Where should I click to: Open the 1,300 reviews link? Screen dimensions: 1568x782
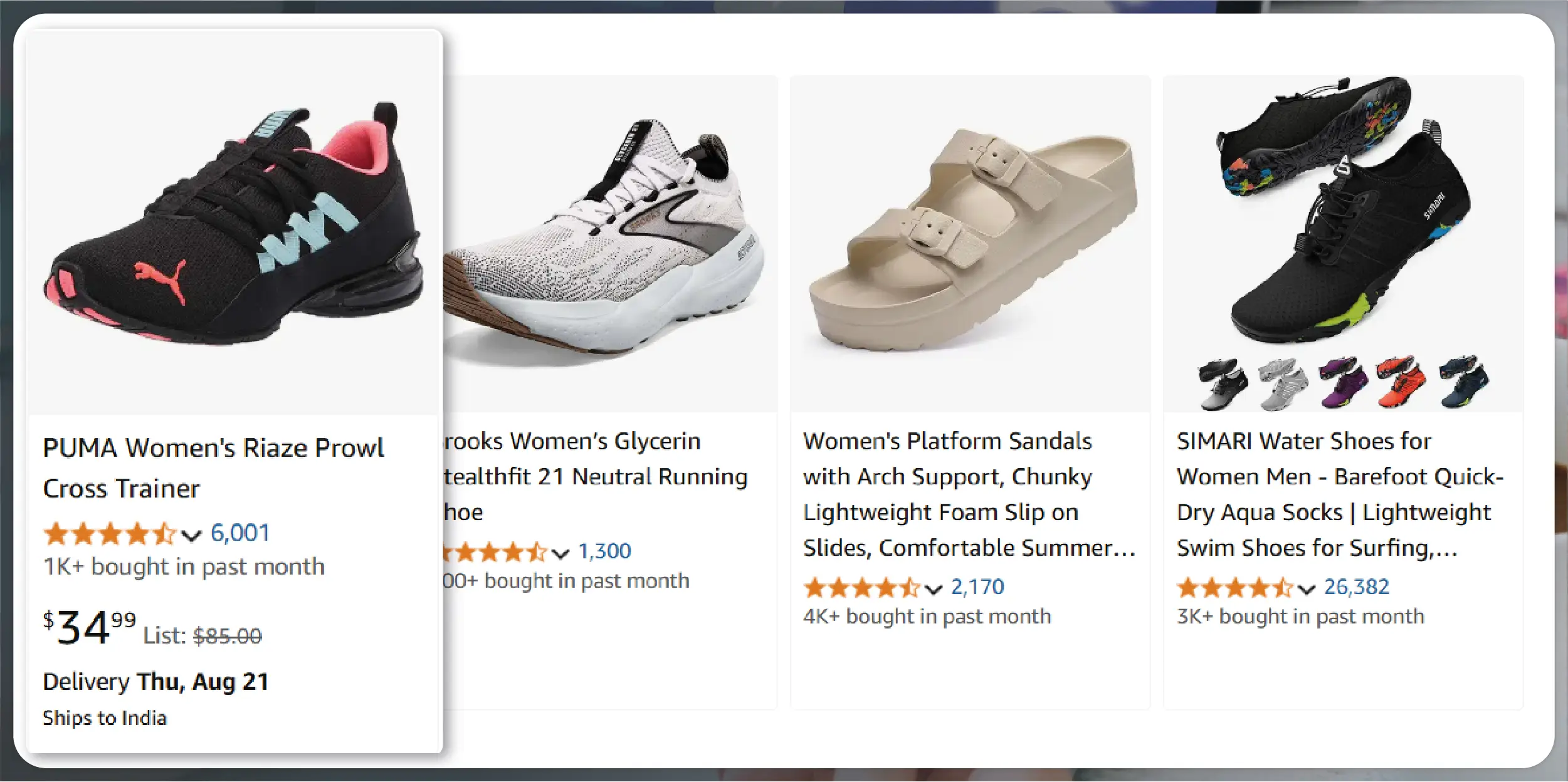[604, 551]
